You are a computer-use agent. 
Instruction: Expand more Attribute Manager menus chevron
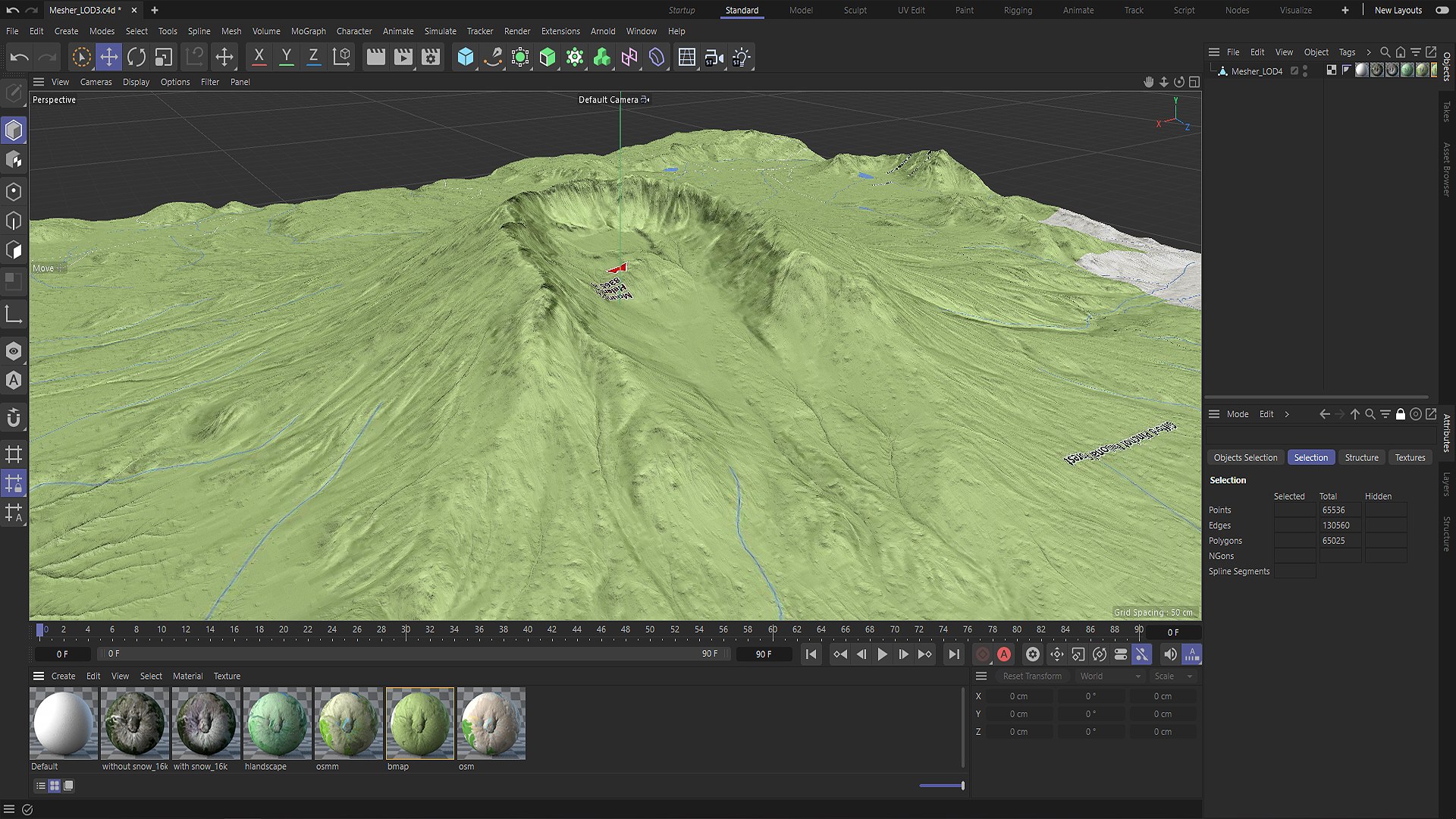click(x=1287, y=414)
